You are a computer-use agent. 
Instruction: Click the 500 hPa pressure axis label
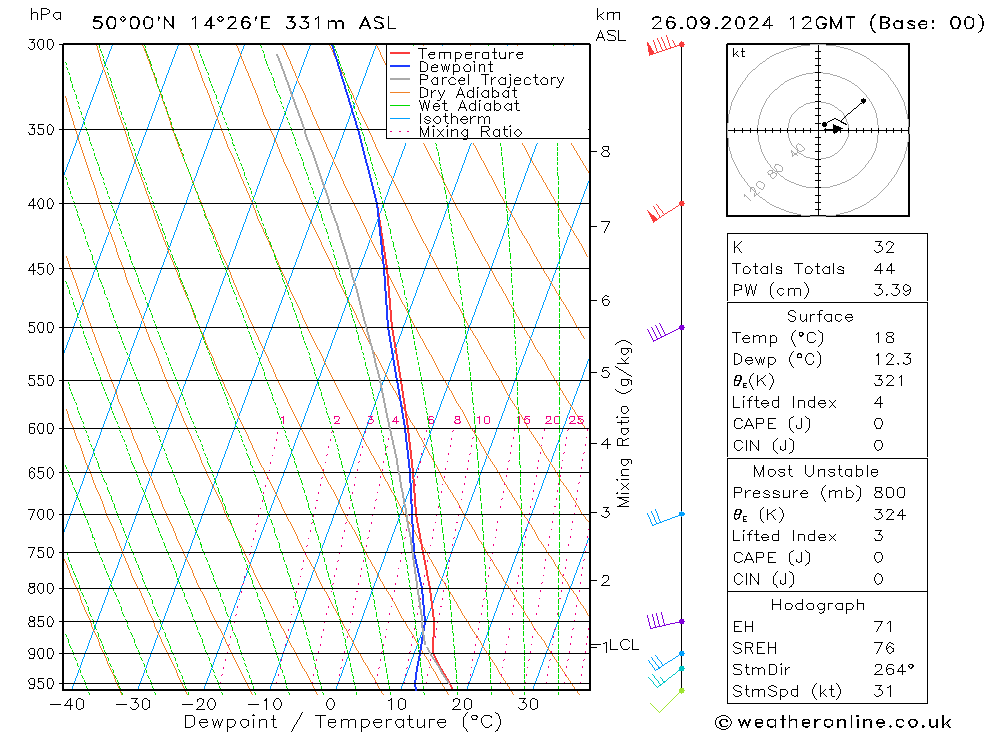[x=41, y=327]
